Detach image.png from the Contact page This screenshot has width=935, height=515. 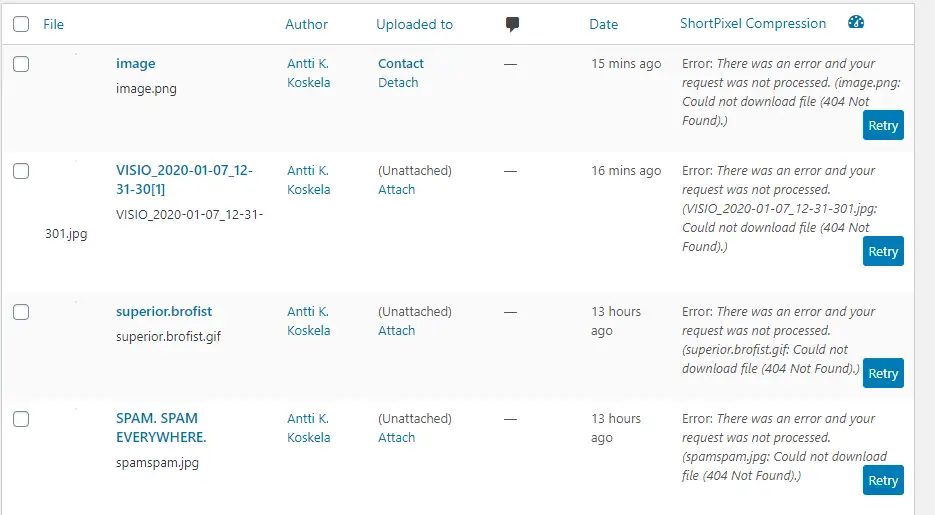tap(398, 83)
